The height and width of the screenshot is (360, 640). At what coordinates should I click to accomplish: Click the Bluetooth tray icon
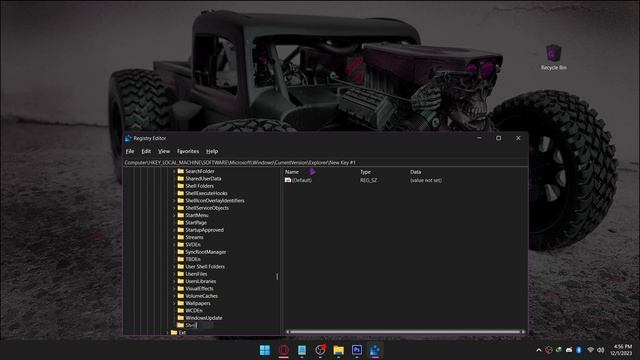[x=579, y=350]
